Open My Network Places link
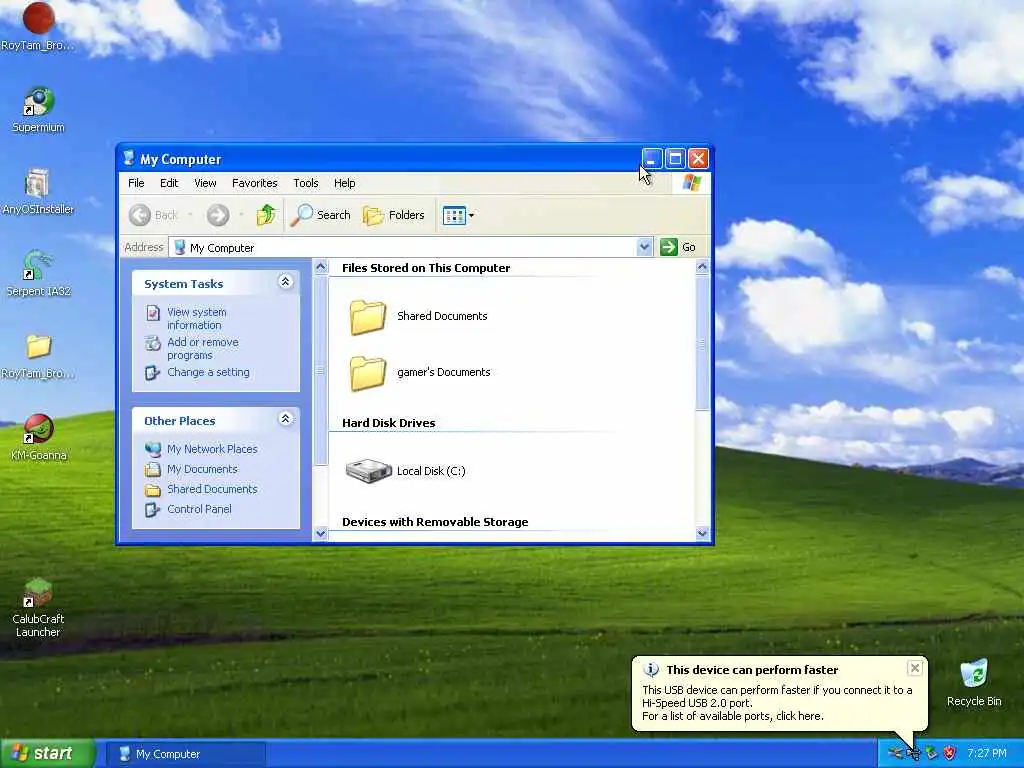Screen dimensions: 1024x768 coord(212,449)
